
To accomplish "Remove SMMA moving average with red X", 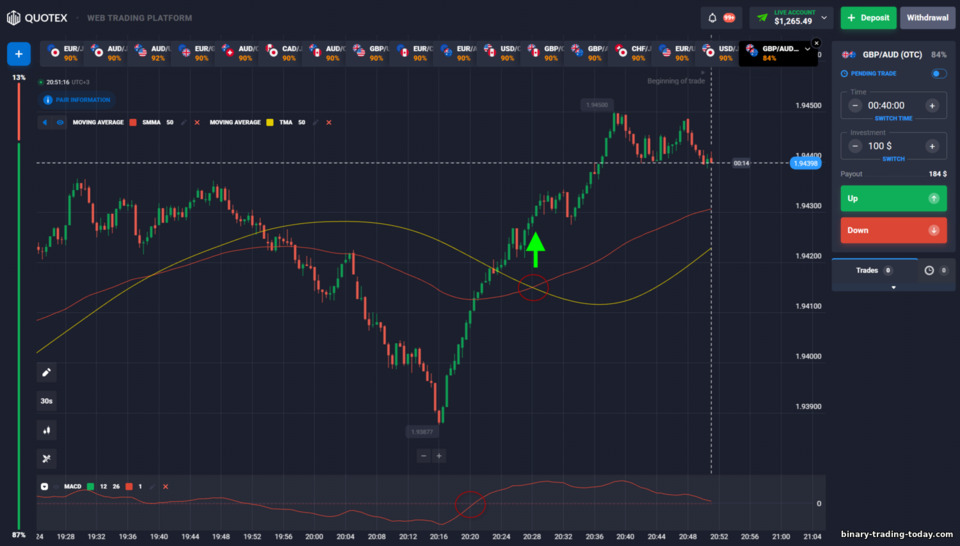I will click(x=197, y=122).
